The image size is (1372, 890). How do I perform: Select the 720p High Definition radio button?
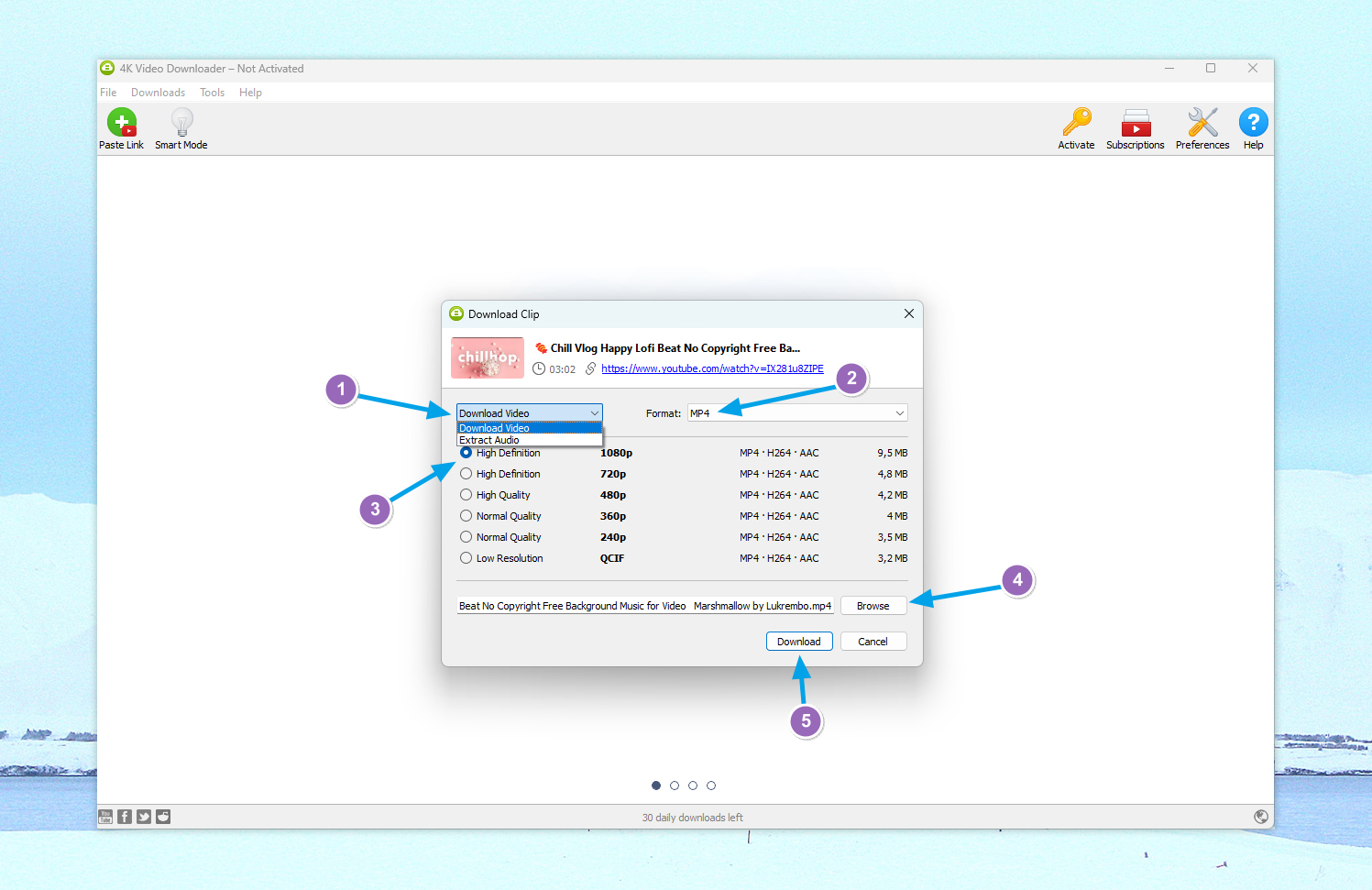point(466,474)
